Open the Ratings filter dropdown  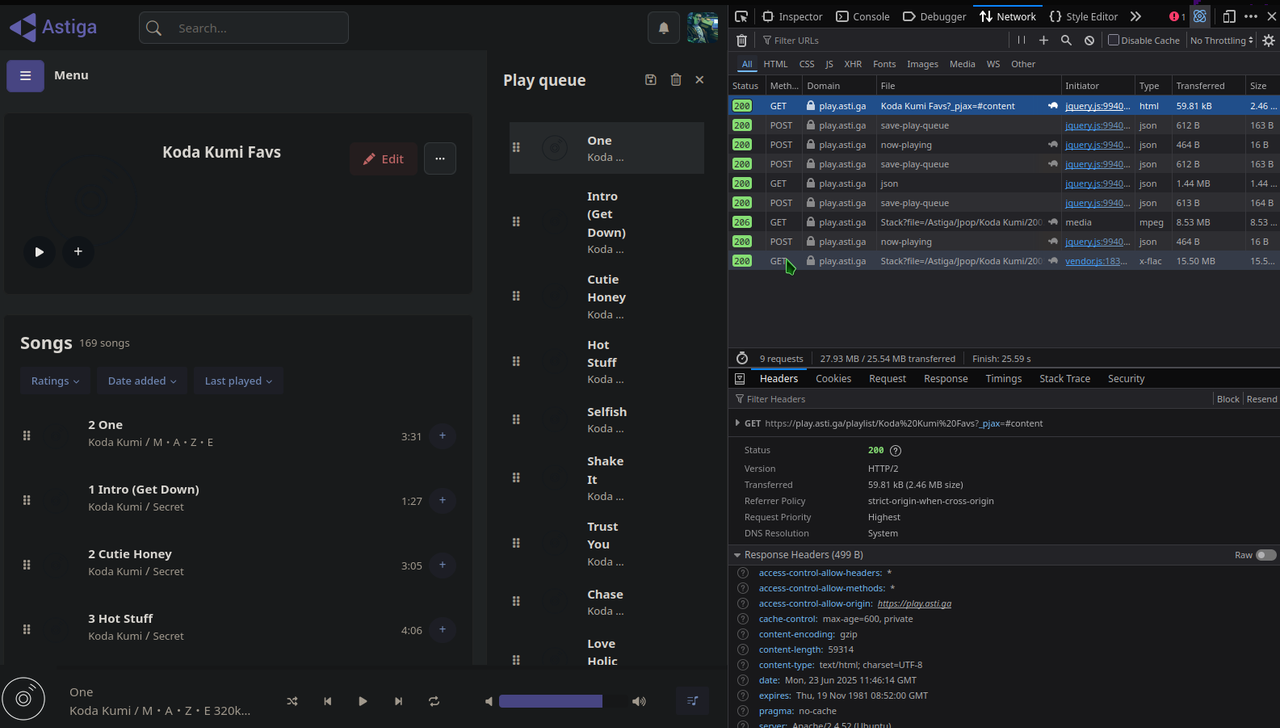coord(55,381)
